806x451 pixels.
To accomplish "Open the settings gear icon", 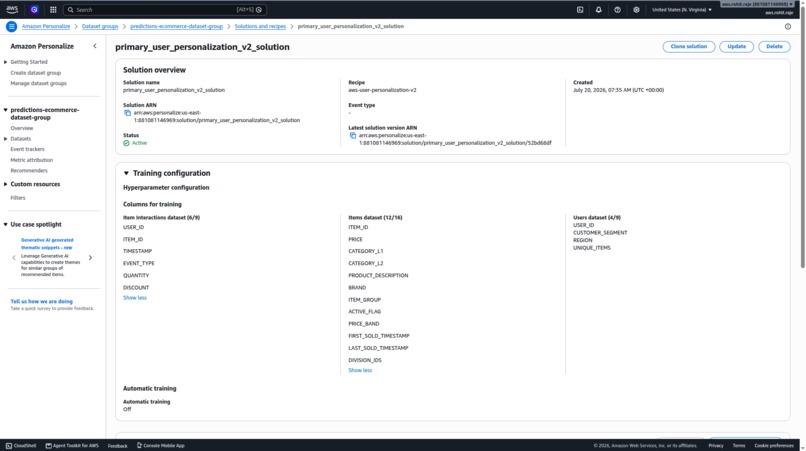I will [636, 9].
